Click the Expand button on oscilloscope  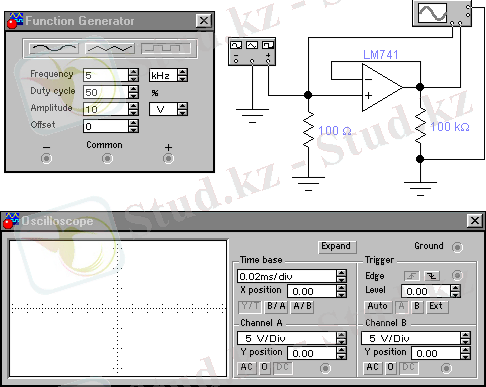(337, 247)
